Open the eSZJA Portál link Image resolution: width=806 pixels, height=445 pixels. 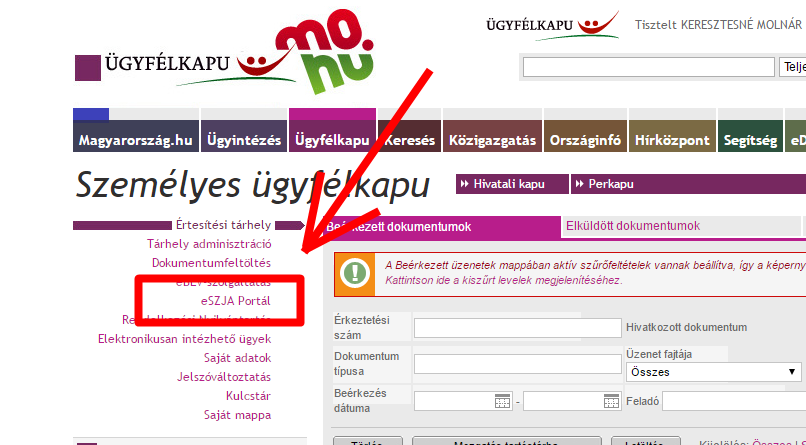pyautogui.click(x=236, y=301)
